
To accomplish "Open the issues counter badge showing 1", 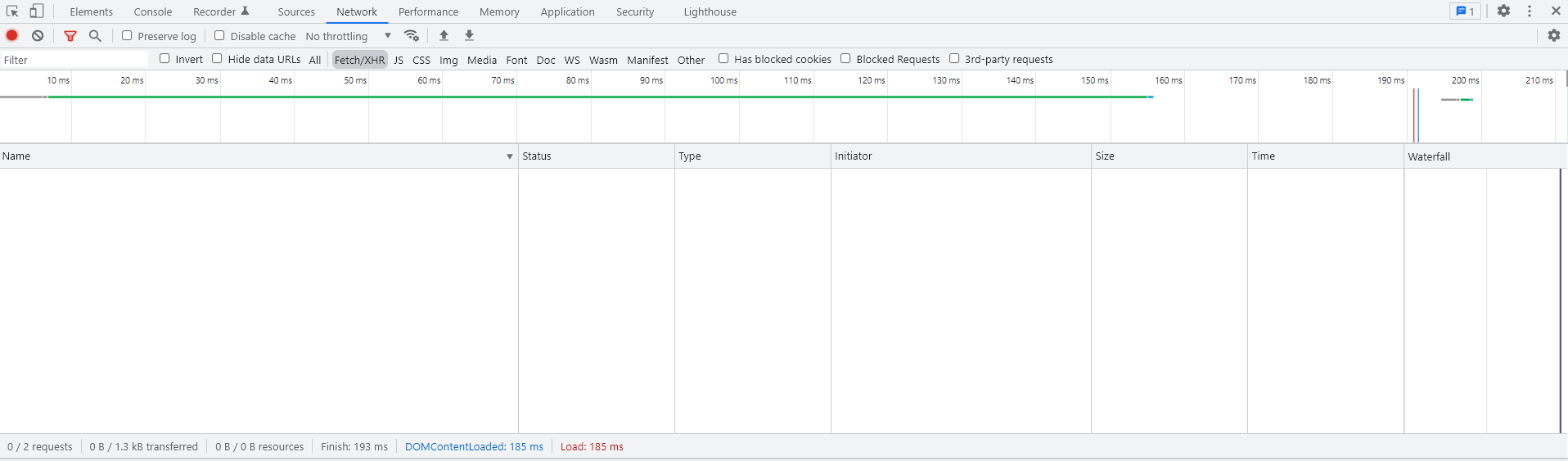I will (x=1465, y=11).
